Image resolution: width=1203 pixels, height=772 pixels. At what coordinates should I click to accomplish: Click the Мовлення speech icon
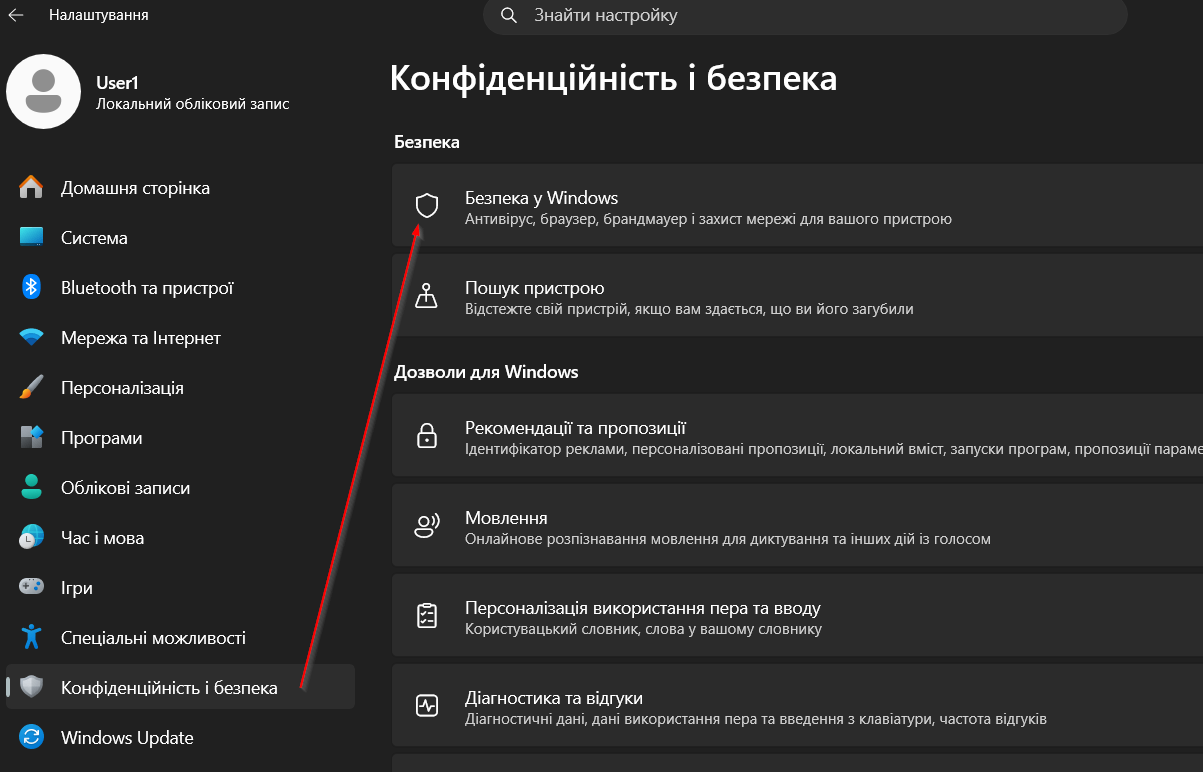point(427,525)
